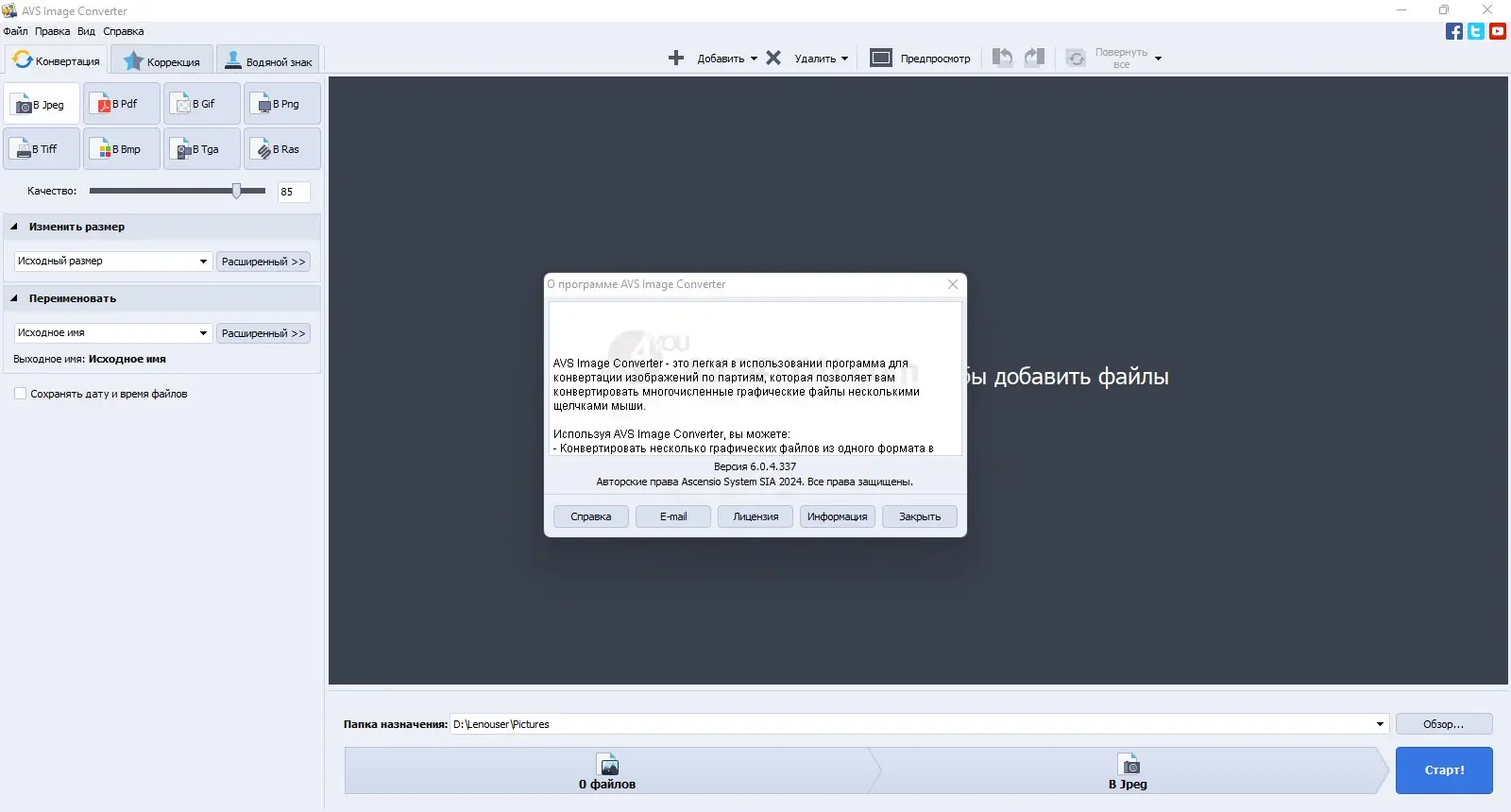Screen dimensions: 1511x812
Task: Open the Справка menu in menu bar
Action: 124,31
